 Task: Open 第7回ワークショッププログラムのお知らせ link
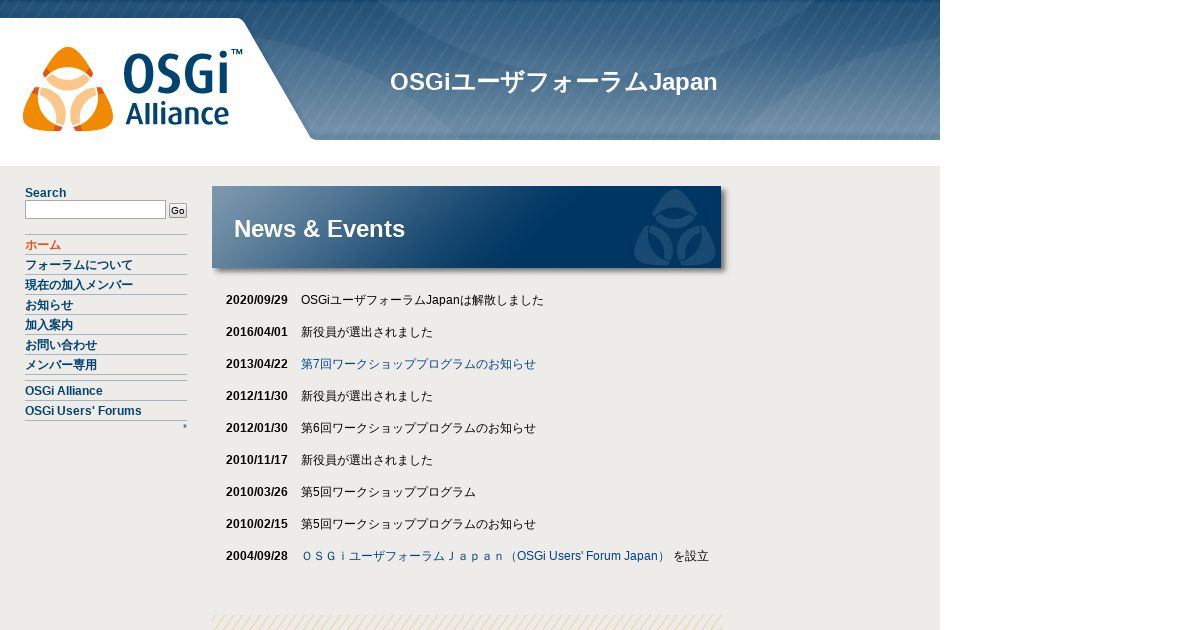pyautogui.click(x=418, y=364)
